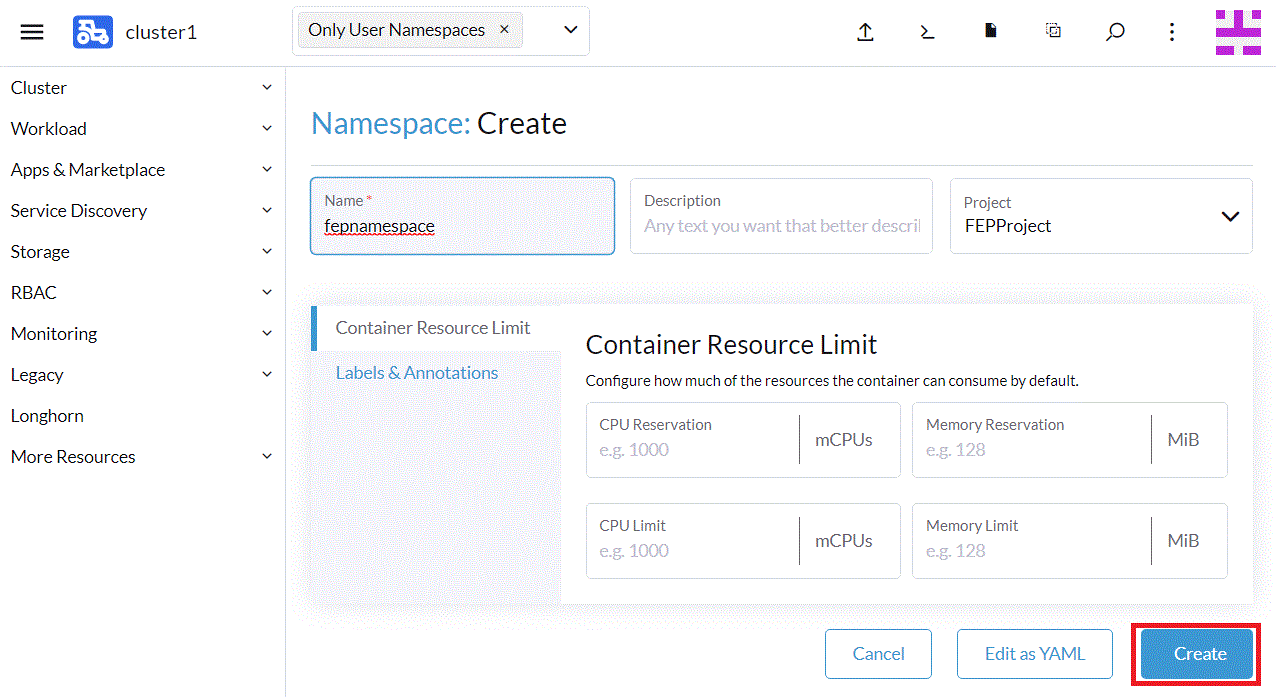Screen dimensions: 1276x697
Task: Click the Import YAML upload icon
Action: [x=865, y=32]
